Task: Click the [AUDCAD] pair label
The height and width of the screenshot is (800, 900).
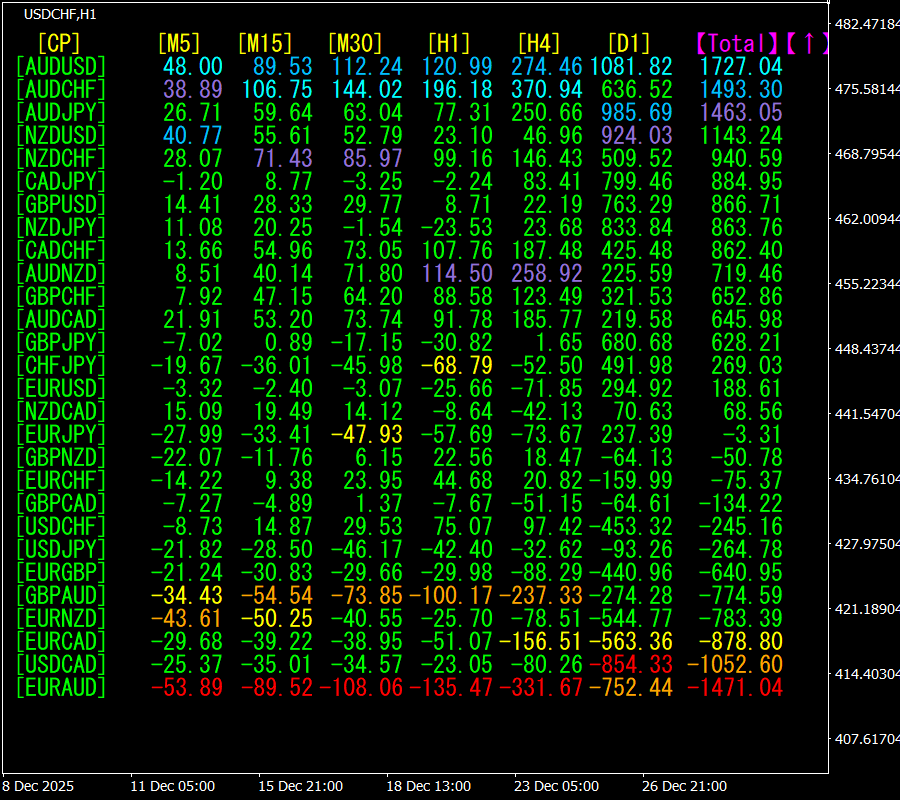Action: (61, 319)
